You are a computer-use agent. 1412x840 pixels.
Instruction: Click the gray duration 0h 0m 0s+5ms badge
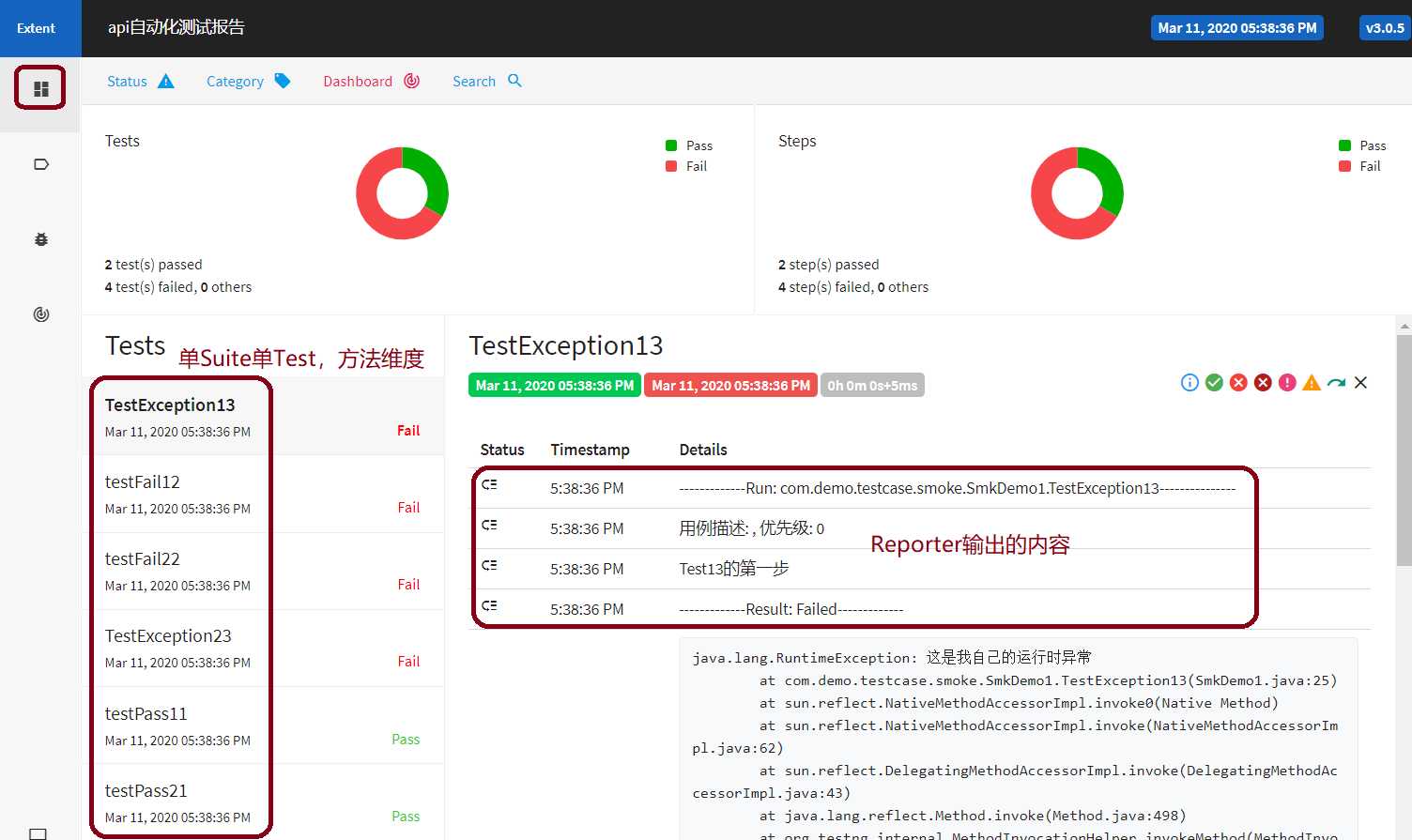pos(872,385)
